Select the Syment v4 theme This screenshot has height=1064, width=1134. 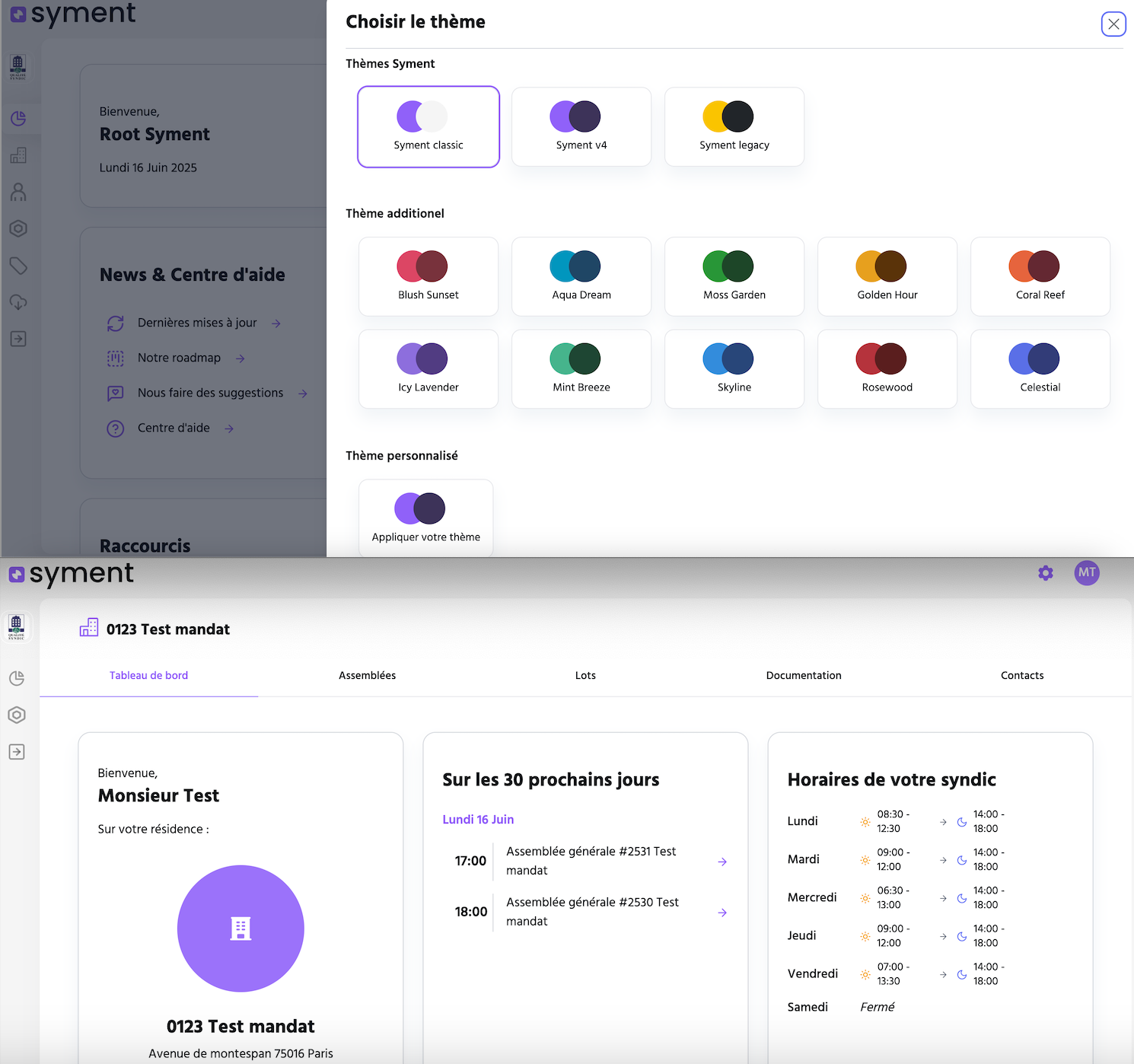coord(581,127)
